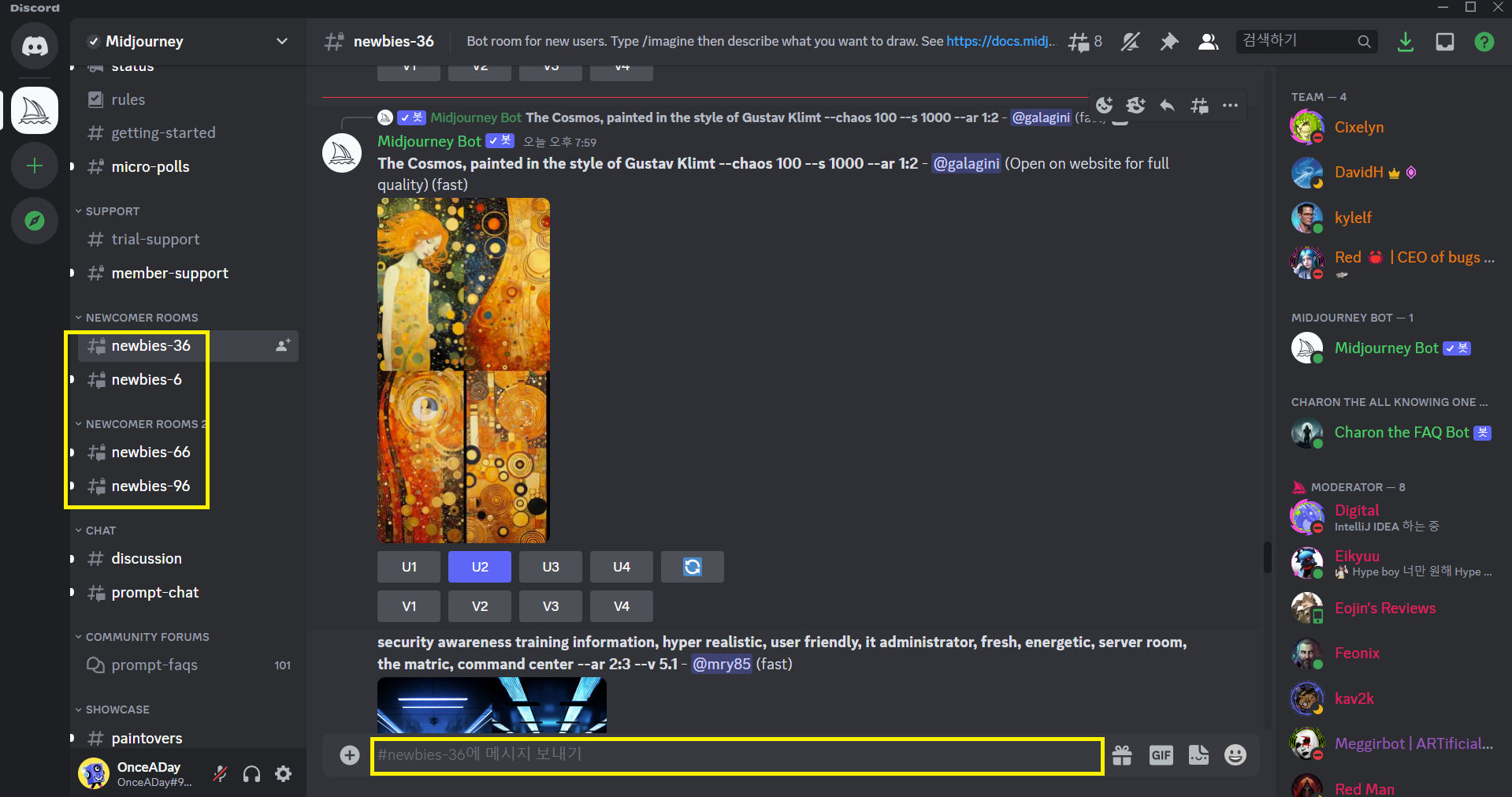Click the highlighted U2 button
1512x797 pixels.
click(480, 567)
